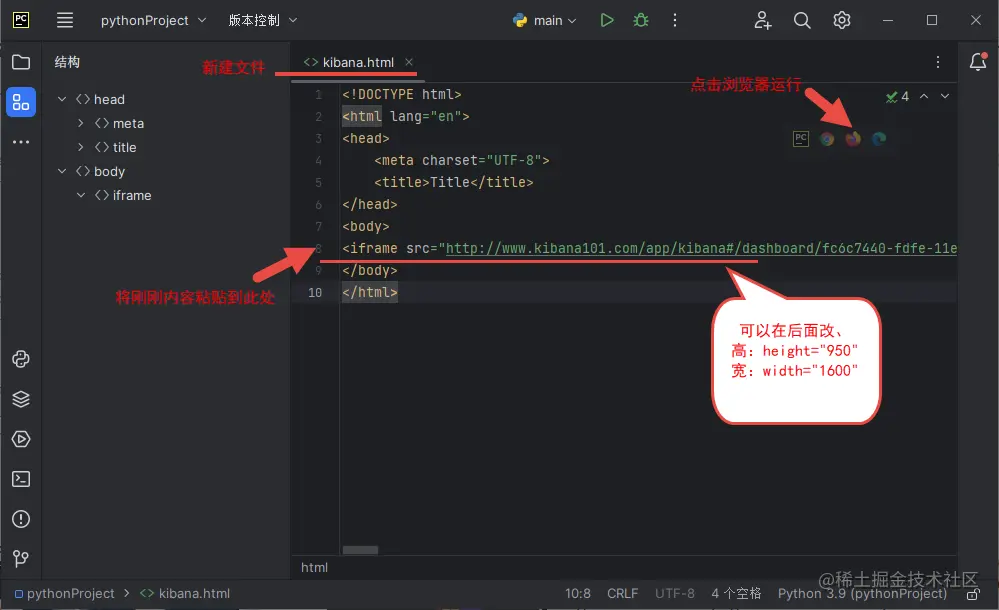Collapse the iframe node in structure tree
Viewport: 999px width, 610px height.
tap(80, 195)
